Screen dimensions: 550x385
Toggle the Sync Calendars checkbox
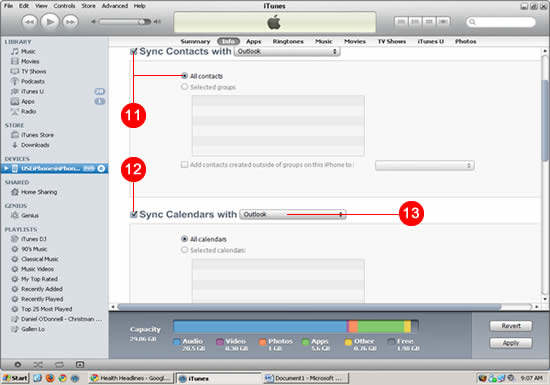tap(133, 214)
